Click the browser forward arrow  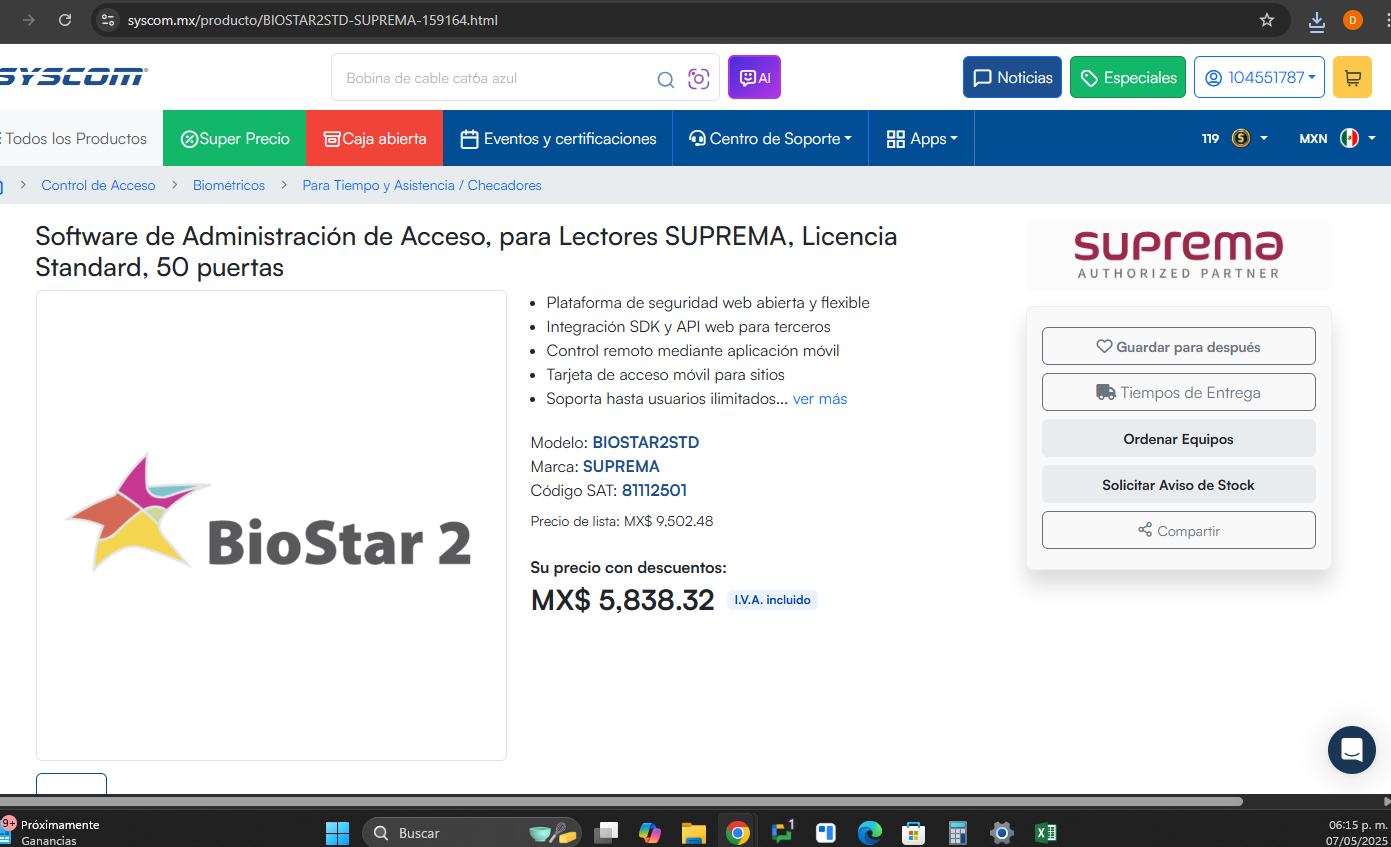(29, 20)
